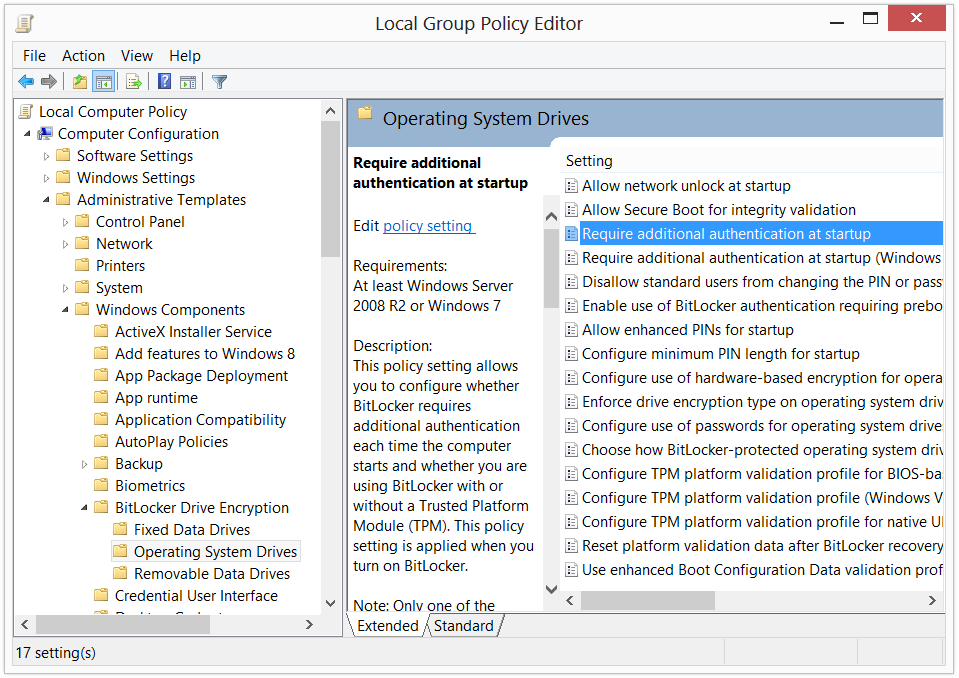
Task: Select Configure TPM platform validation profile for BIOS-based
Action: pos(754,474)
